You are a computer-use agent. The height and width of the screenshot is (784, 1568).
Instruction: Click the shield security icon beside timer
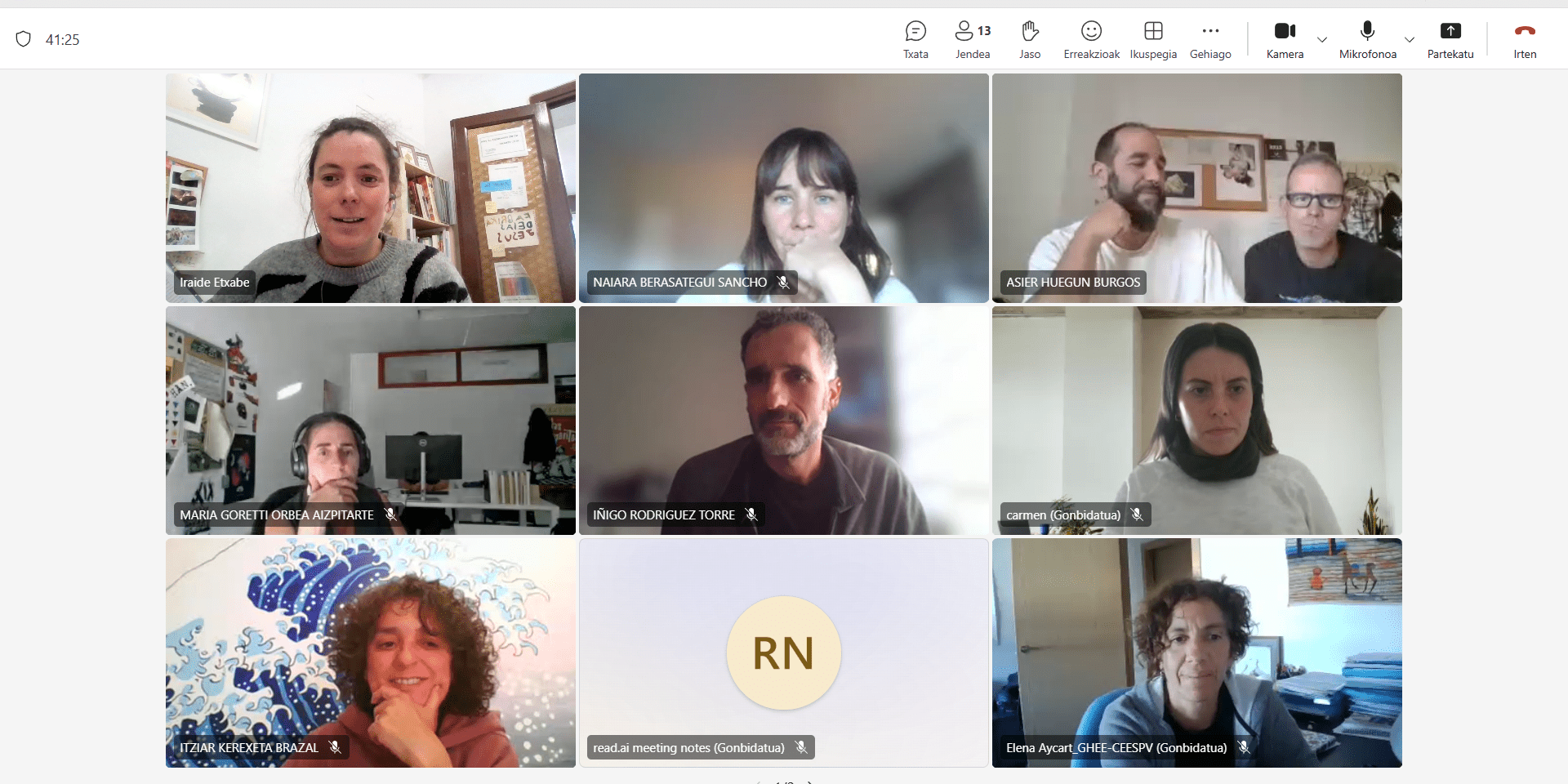(x=24, y=39)
